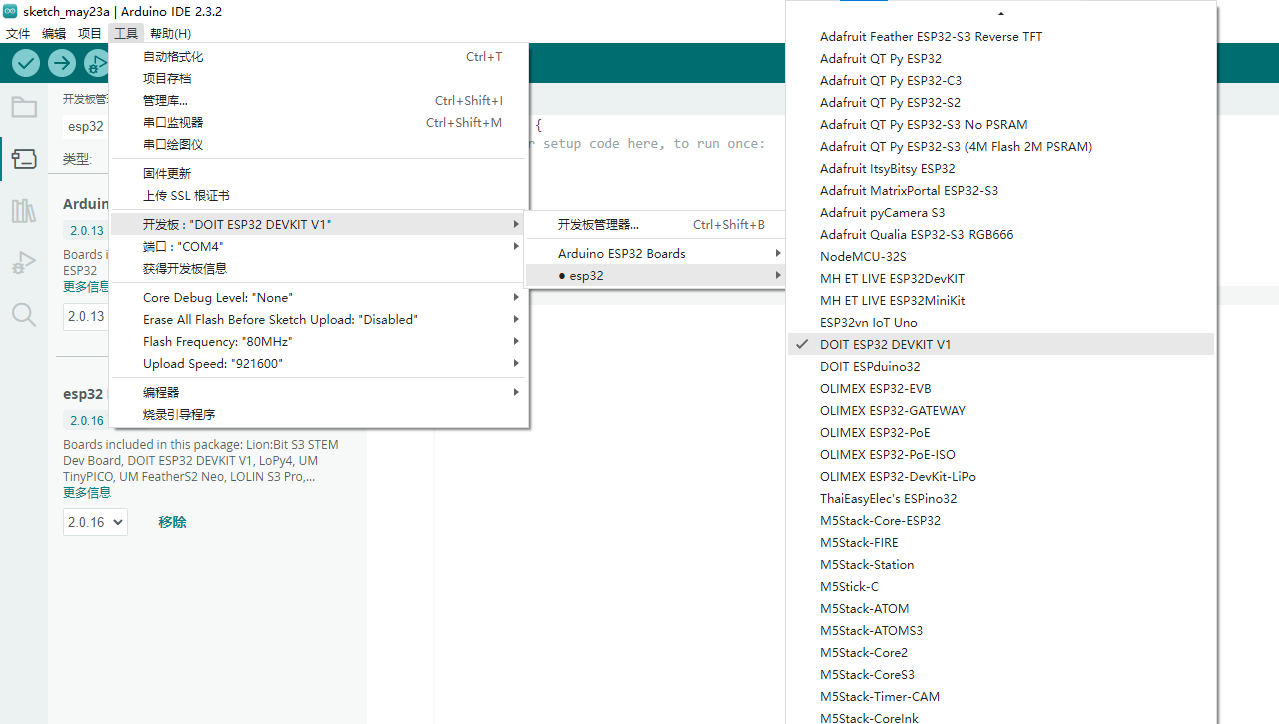
Task: Open the 帮助 menu
Action: point(170,33)
